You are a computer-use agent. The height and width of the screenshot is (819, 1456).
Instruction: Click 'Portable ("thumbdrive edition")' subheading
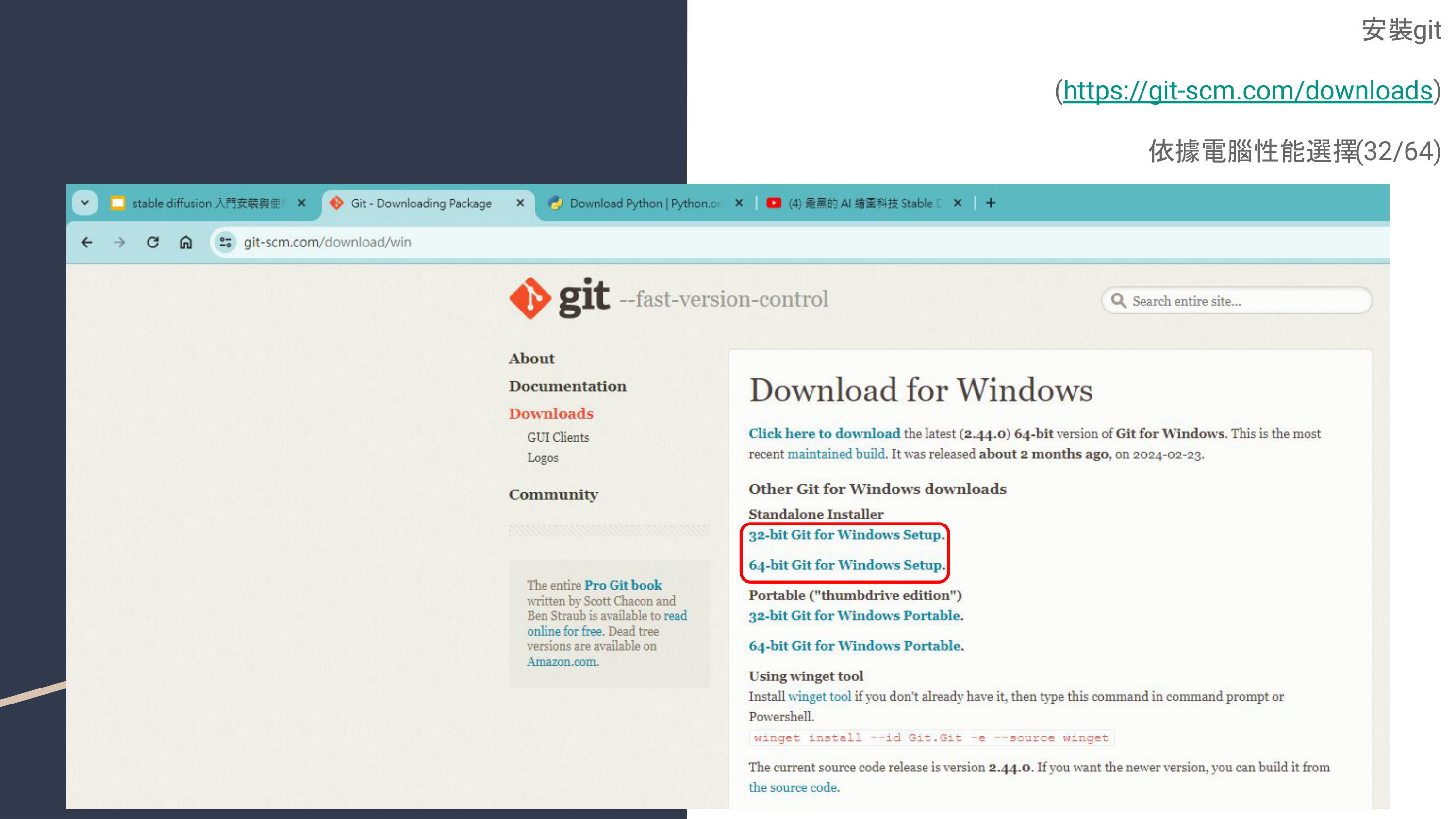[x=855, y=595]
